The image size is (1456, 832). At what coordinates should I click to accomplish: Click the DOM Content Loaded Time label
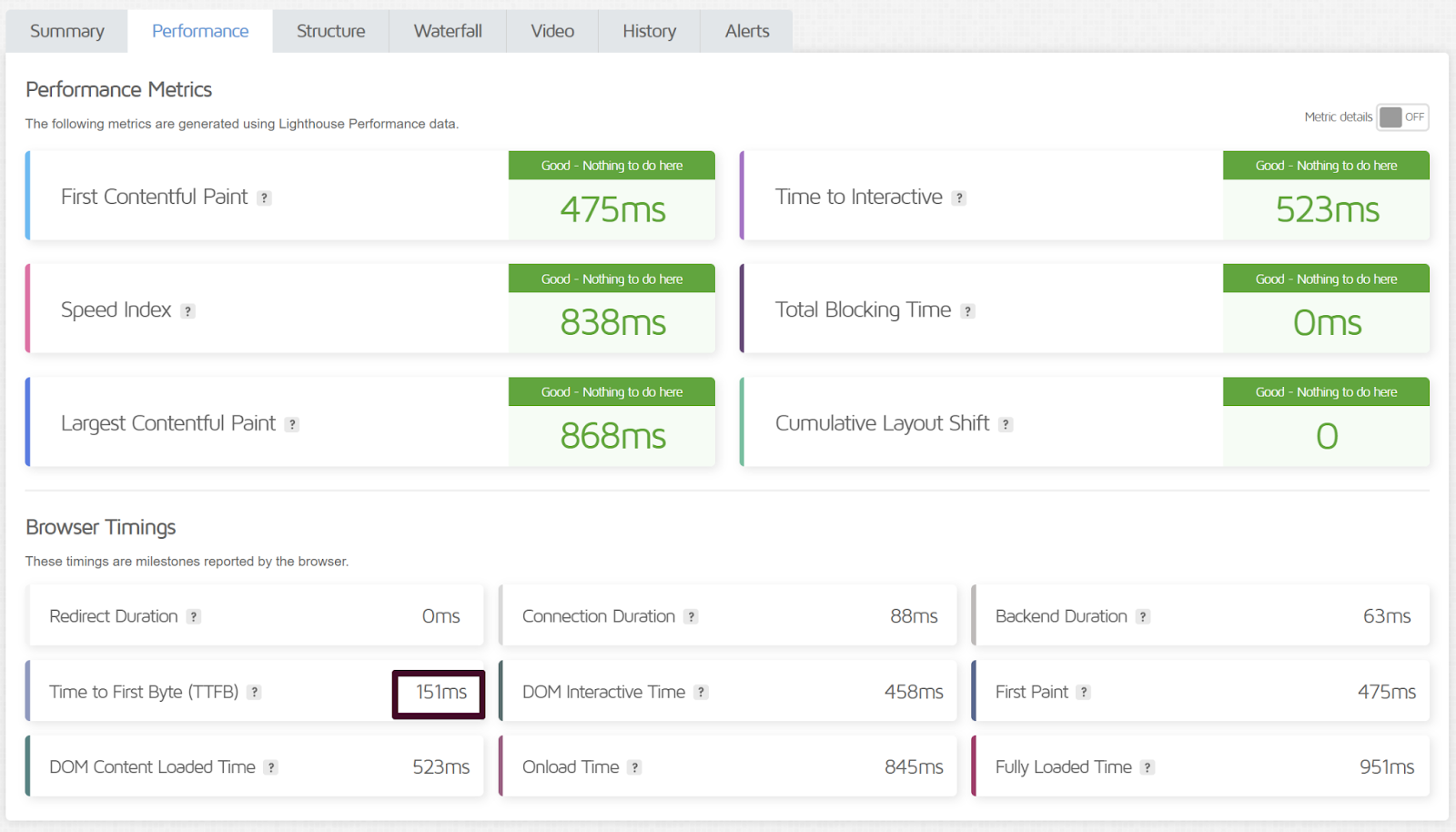152,767
